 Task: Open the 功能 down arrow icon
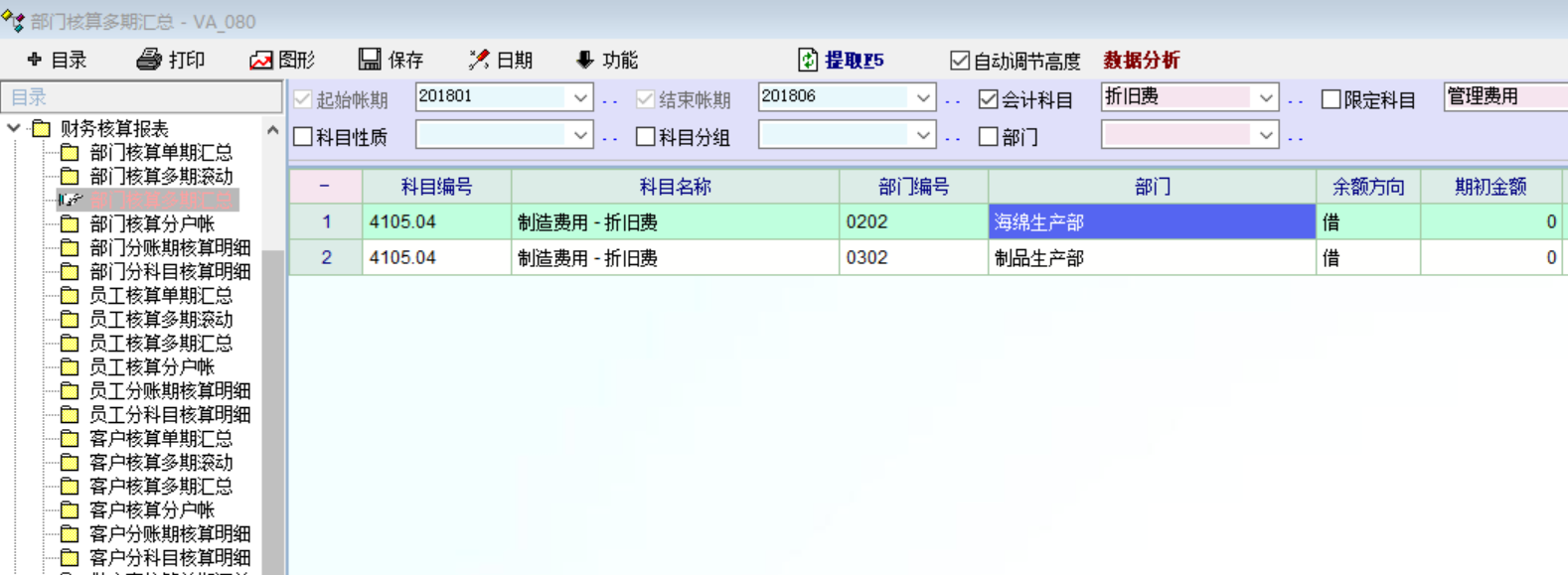pyautogui.click(x=585, y=60)
